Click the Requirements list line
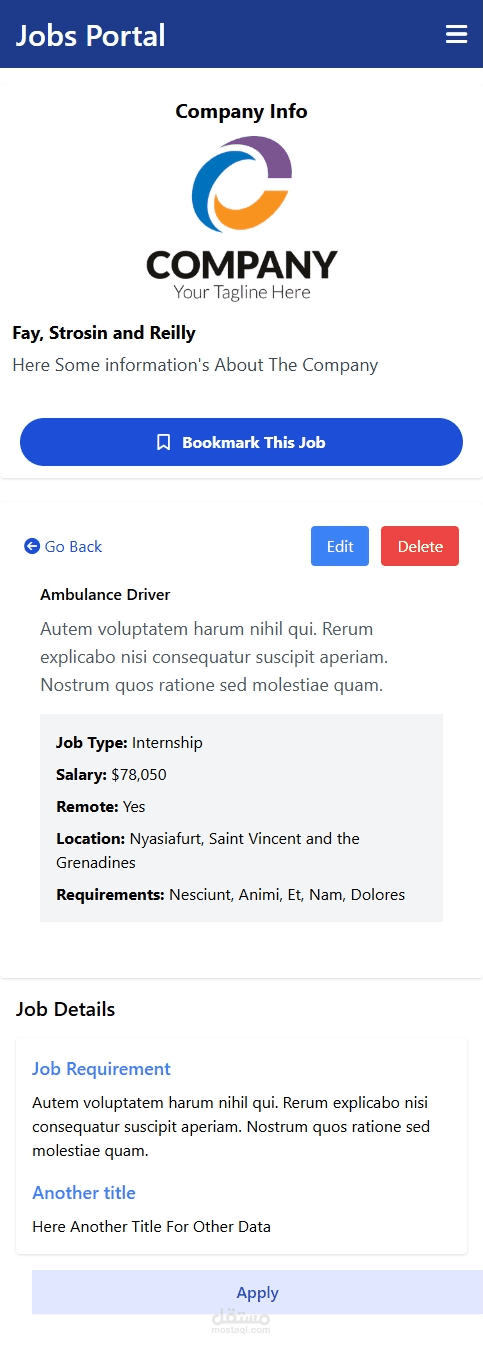Screen dimensions: 483x1362 click(x=231, y=895)
